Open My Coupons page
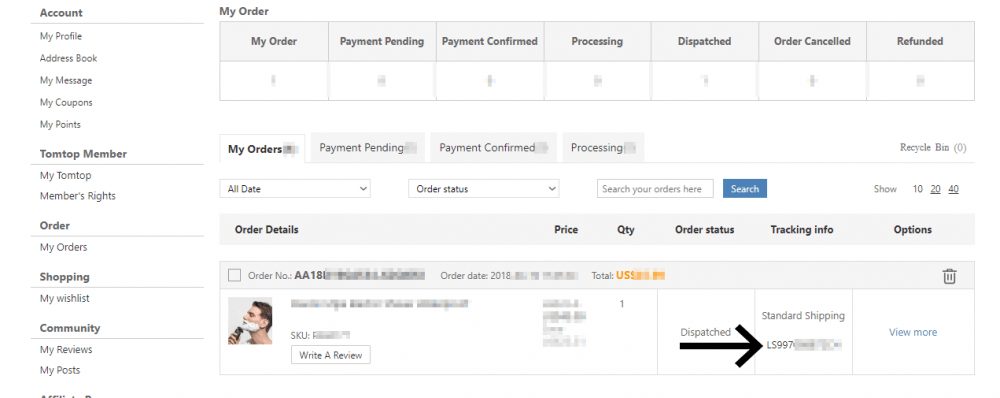Image resolution: width=1000 pixels, height=398 pixels. coord(66,102)
